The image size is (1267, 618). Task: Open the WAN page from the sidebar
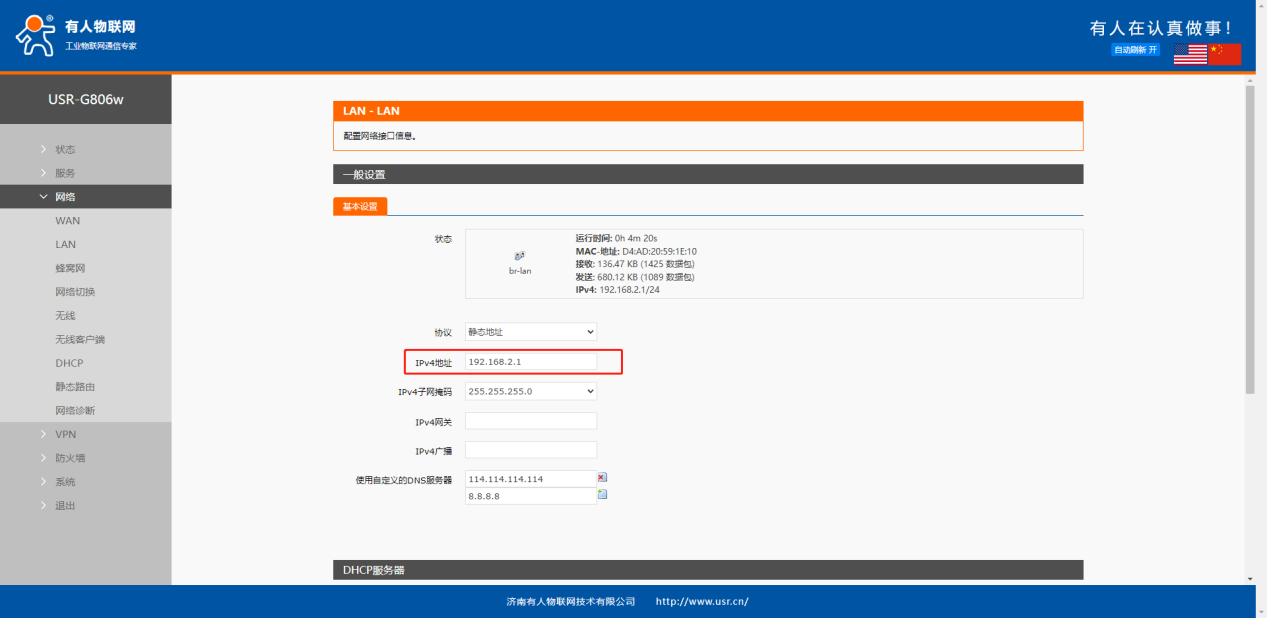67,221
